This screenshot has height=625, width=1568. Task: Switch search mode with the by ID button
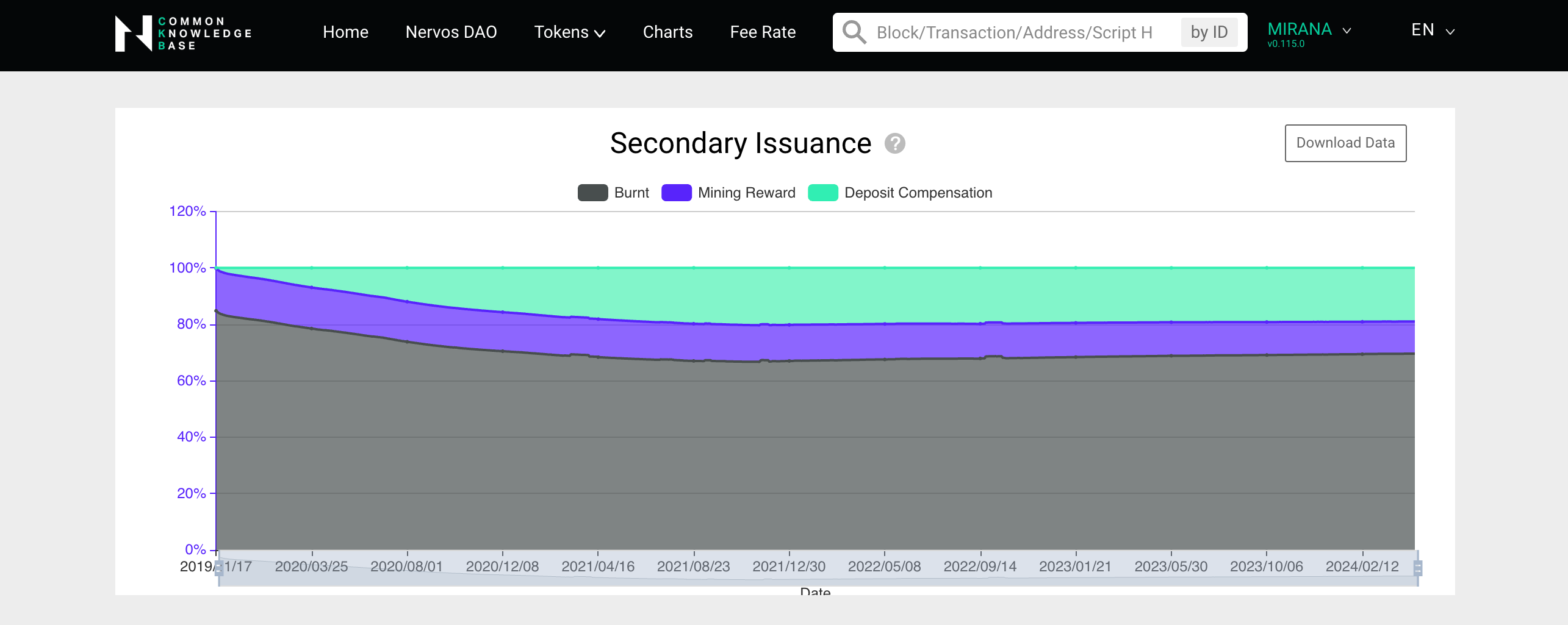tap(1209, 32)
